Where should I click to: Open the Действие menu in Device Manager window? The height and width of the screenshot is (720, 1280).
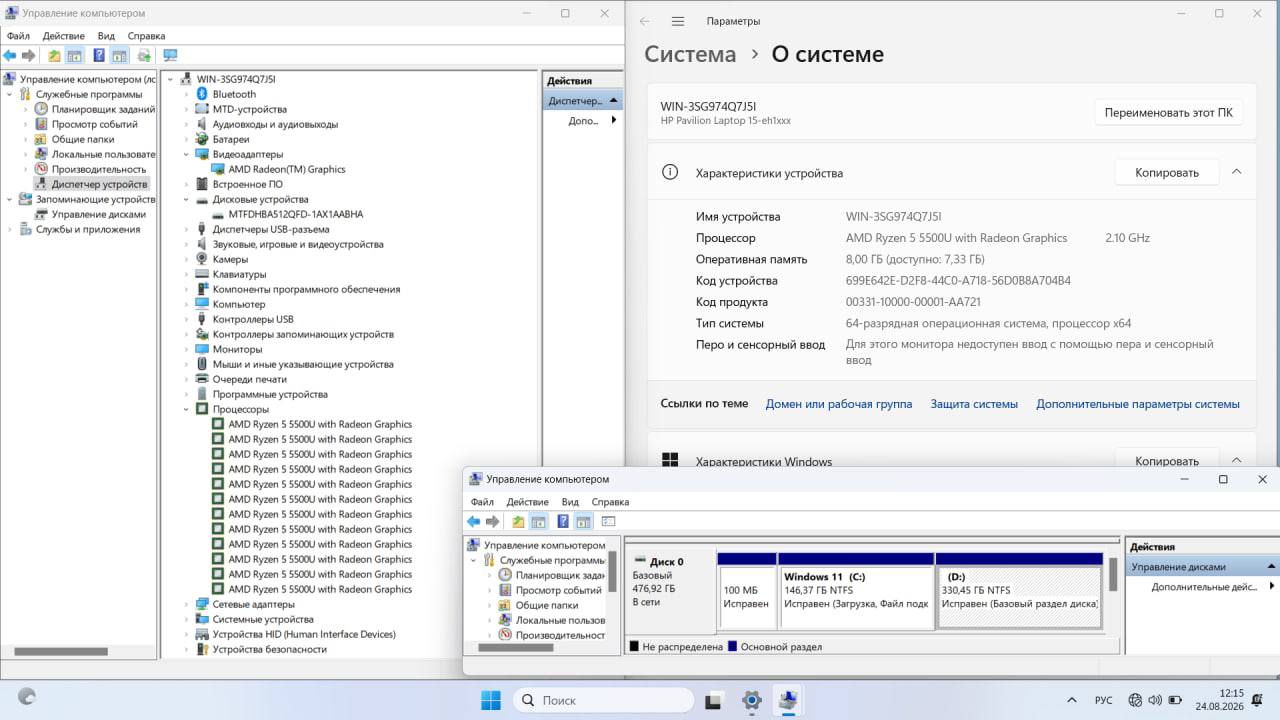click(x=63, y=36)
